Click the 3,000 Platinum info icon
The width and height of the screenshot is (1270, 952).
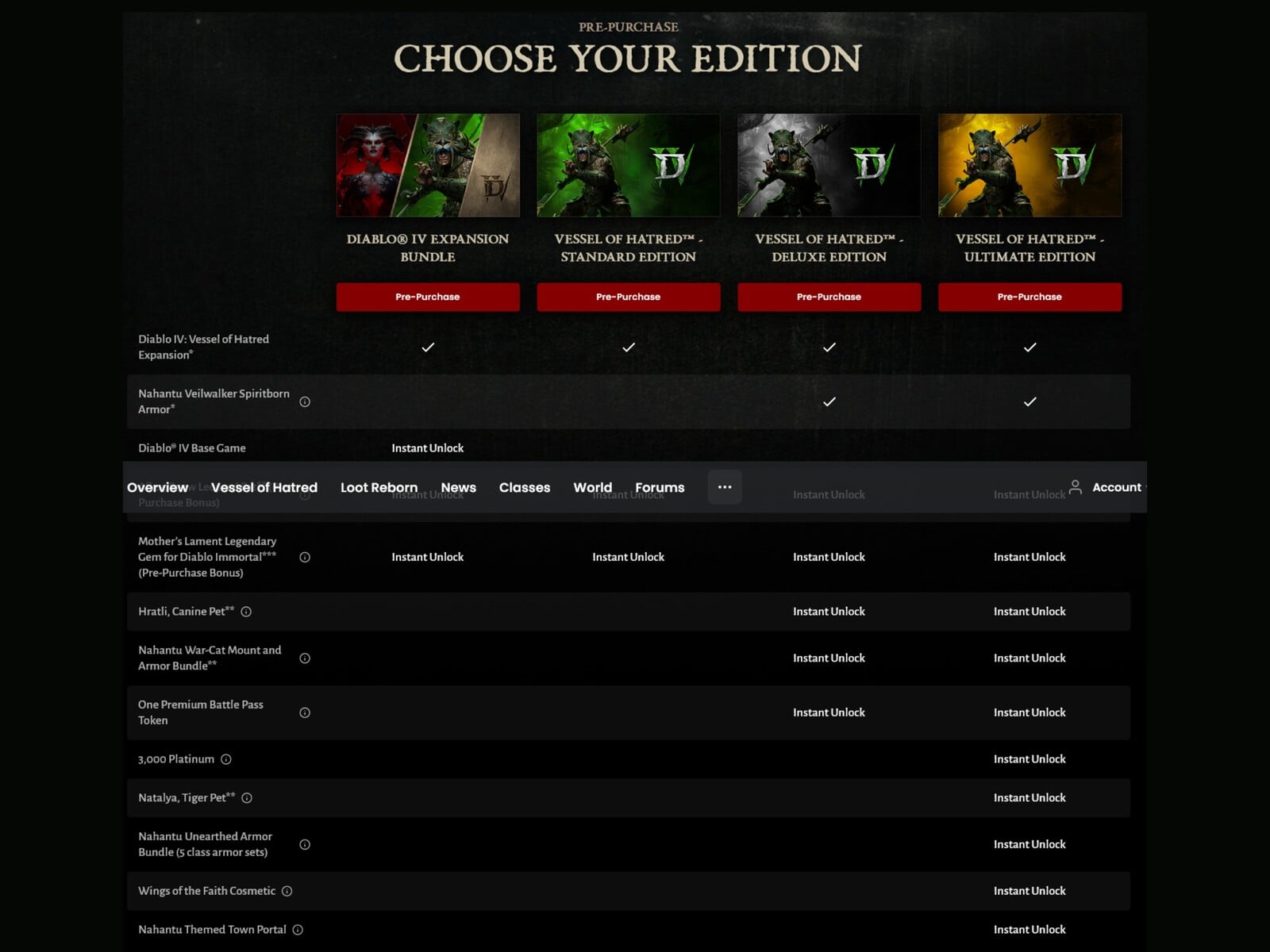[226, 760]
